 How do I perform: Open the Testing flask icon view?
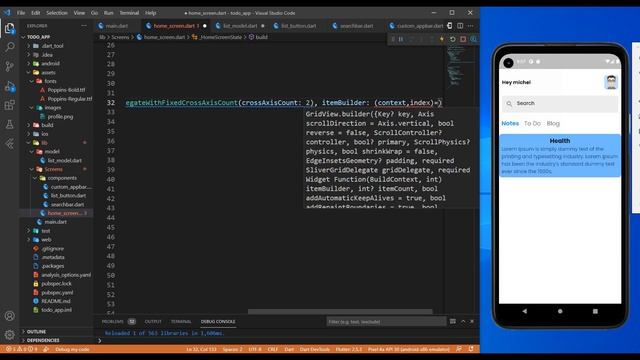click(9, 124)
